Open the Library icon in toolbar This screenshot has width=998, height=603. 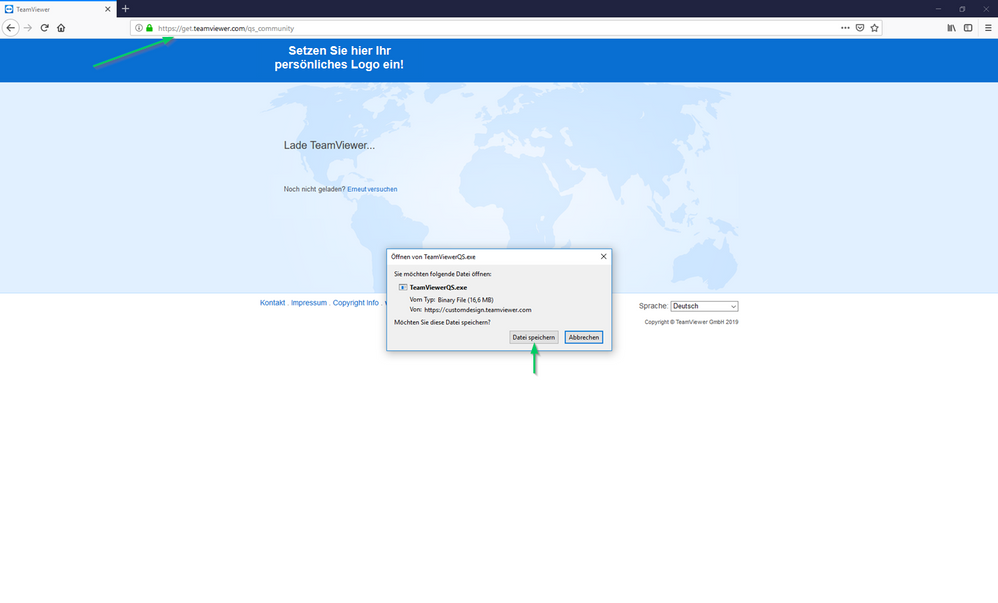coord(952,28)
